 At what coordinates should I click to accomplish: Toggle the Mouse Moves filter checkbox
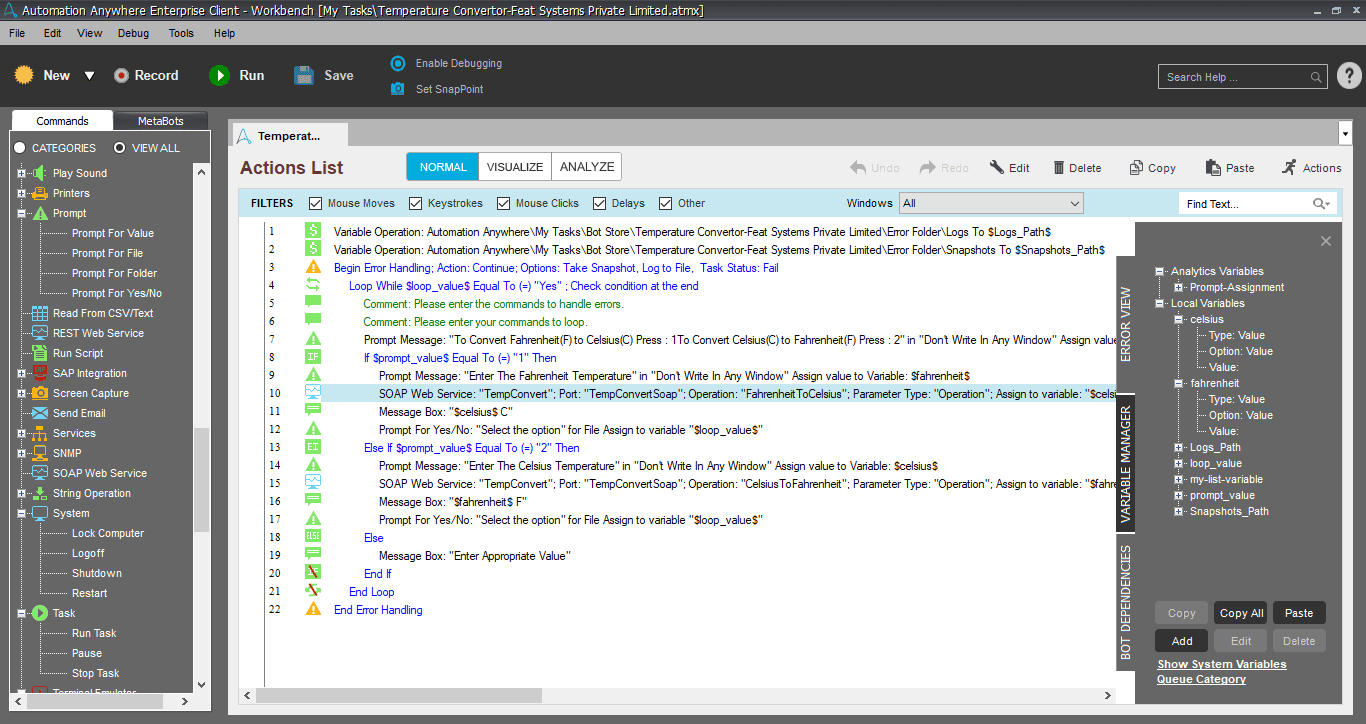click(316, 203)
